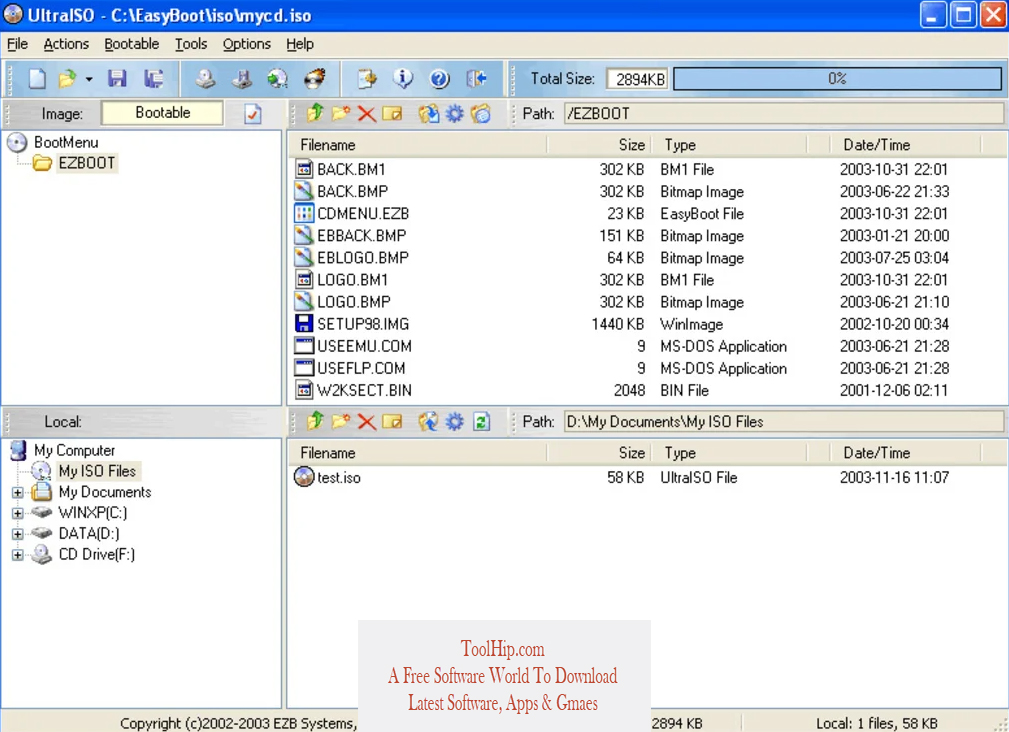Click the folder globe icon in image toolbar
Screen dimensions: 1009x732
(x=481, y=114)
